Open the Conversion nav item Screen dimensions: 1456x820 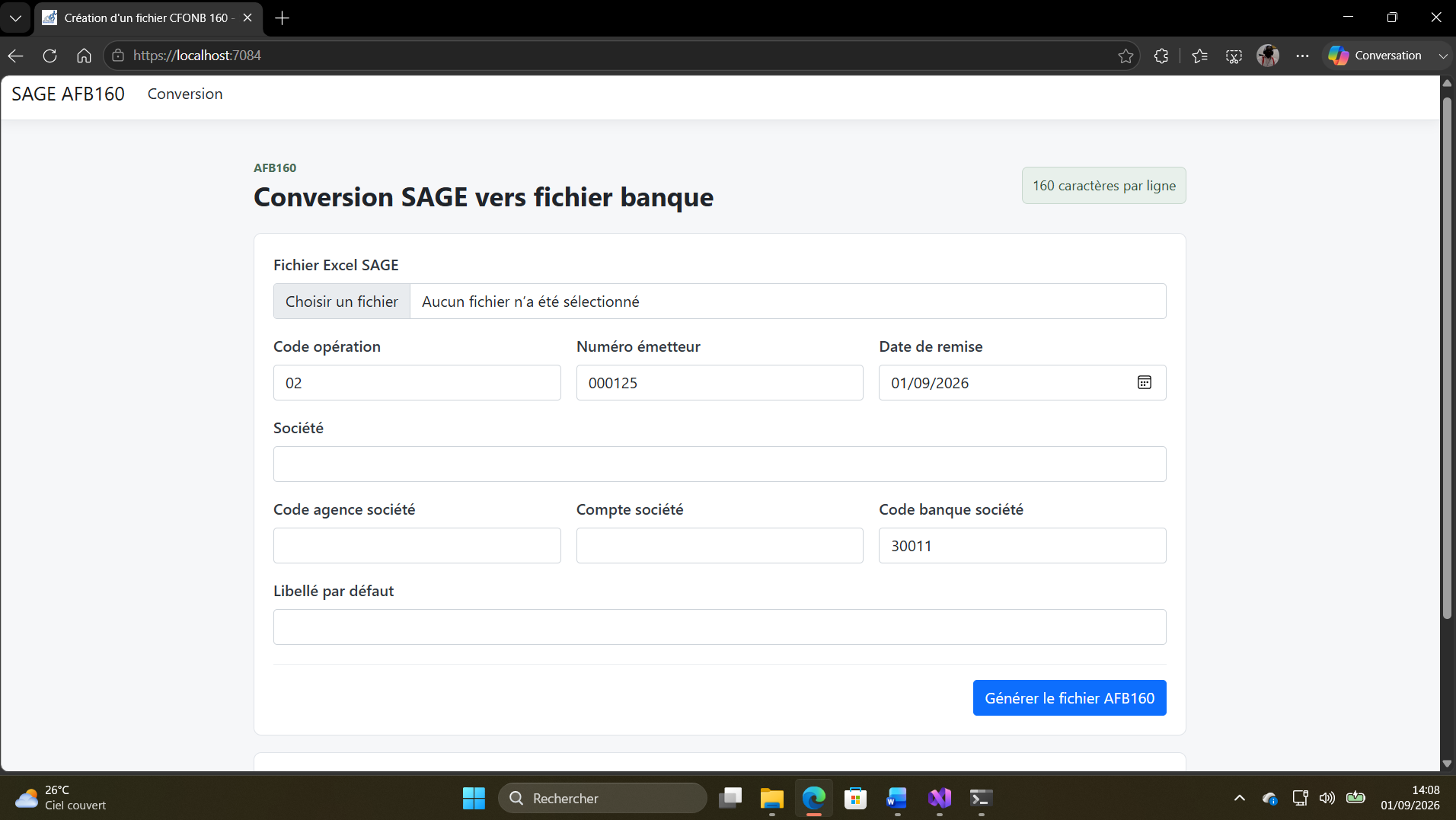point(185,94)
